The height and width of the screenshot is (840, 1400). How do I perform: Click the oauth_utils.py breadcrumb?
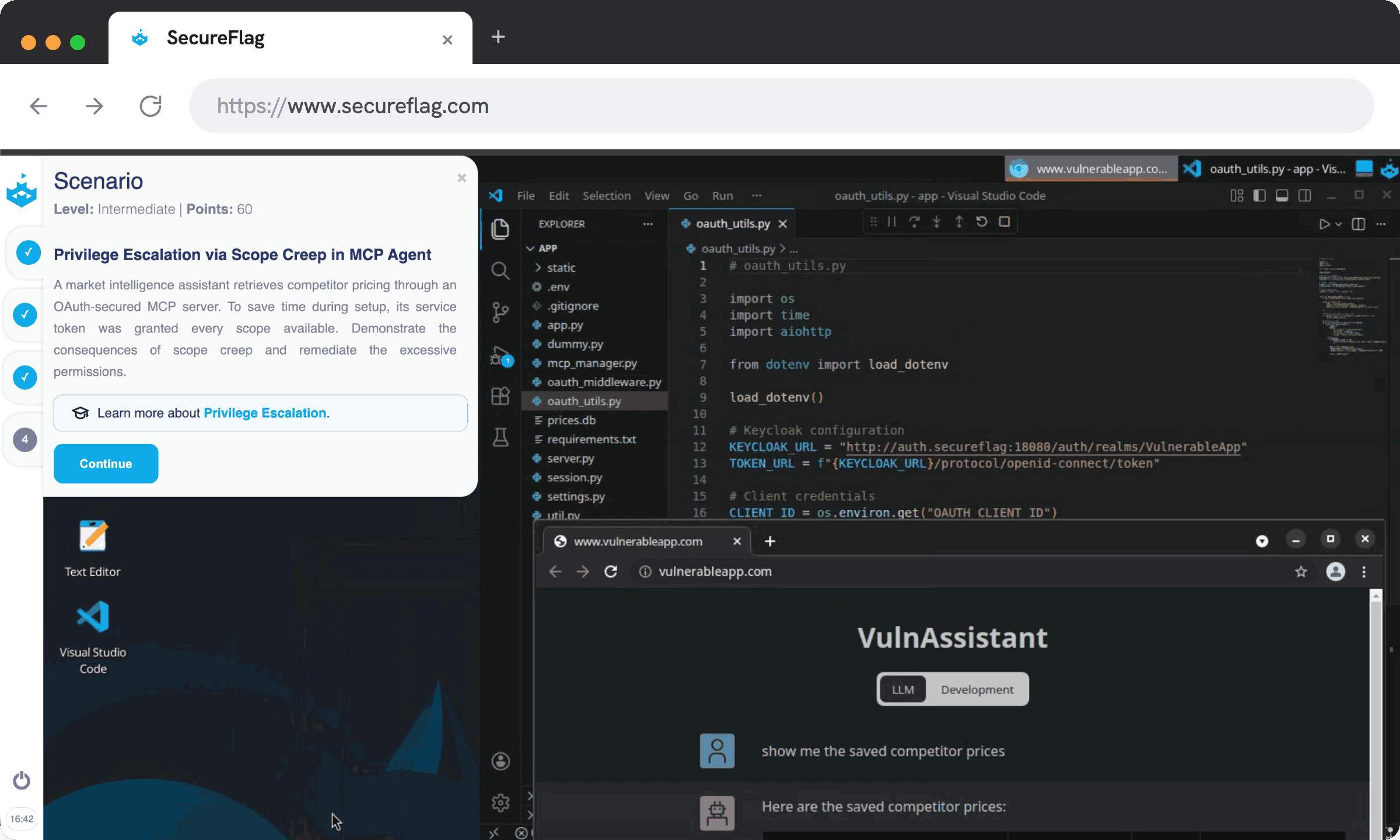738,249
